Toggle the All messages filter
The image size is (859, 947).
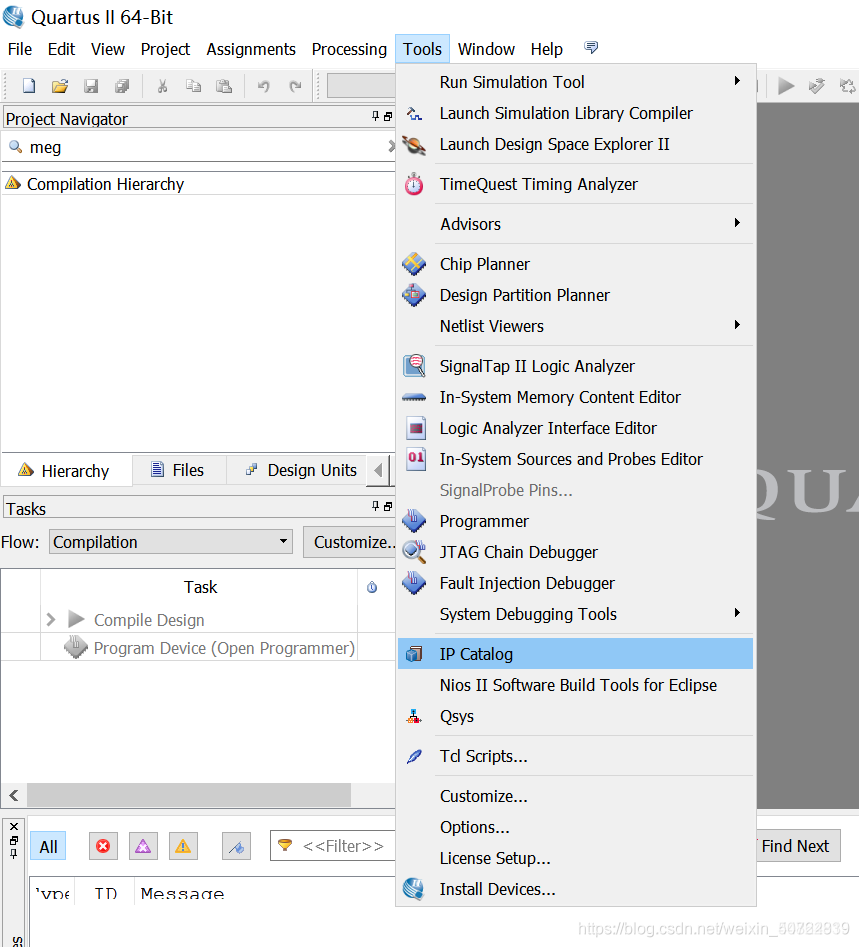[47, 845]
